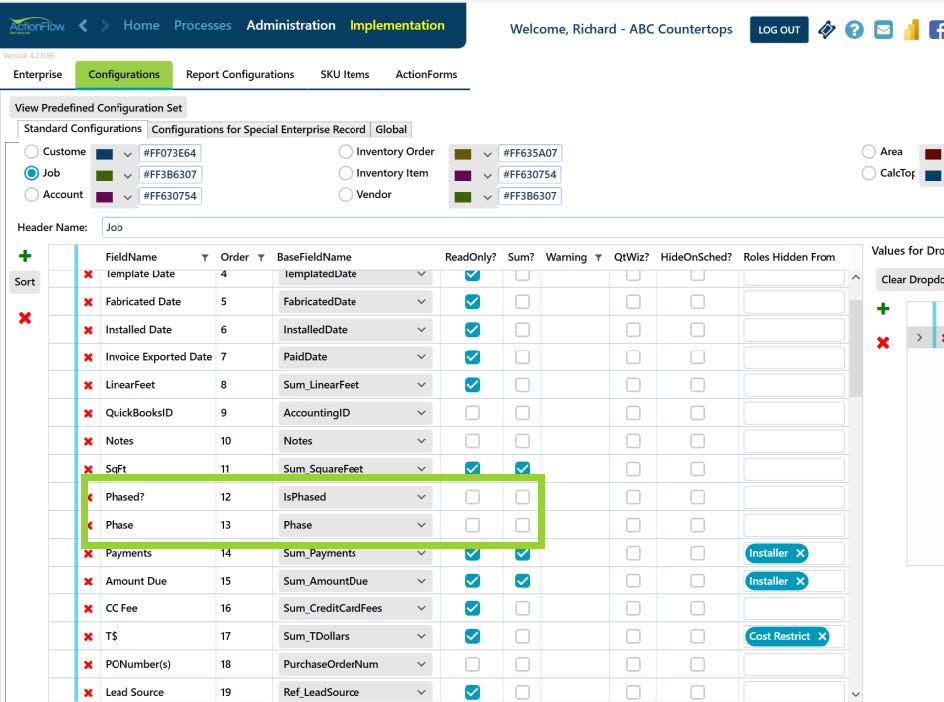Select the Area radio button

tap(869, 152)
